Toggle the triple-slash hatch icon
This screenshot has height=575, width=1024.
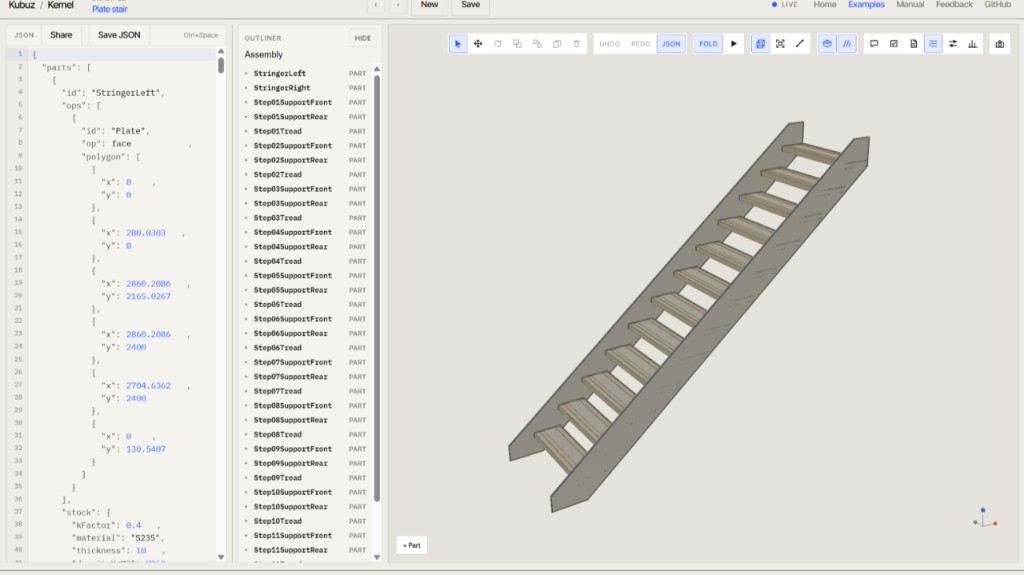tap(847, 44)
